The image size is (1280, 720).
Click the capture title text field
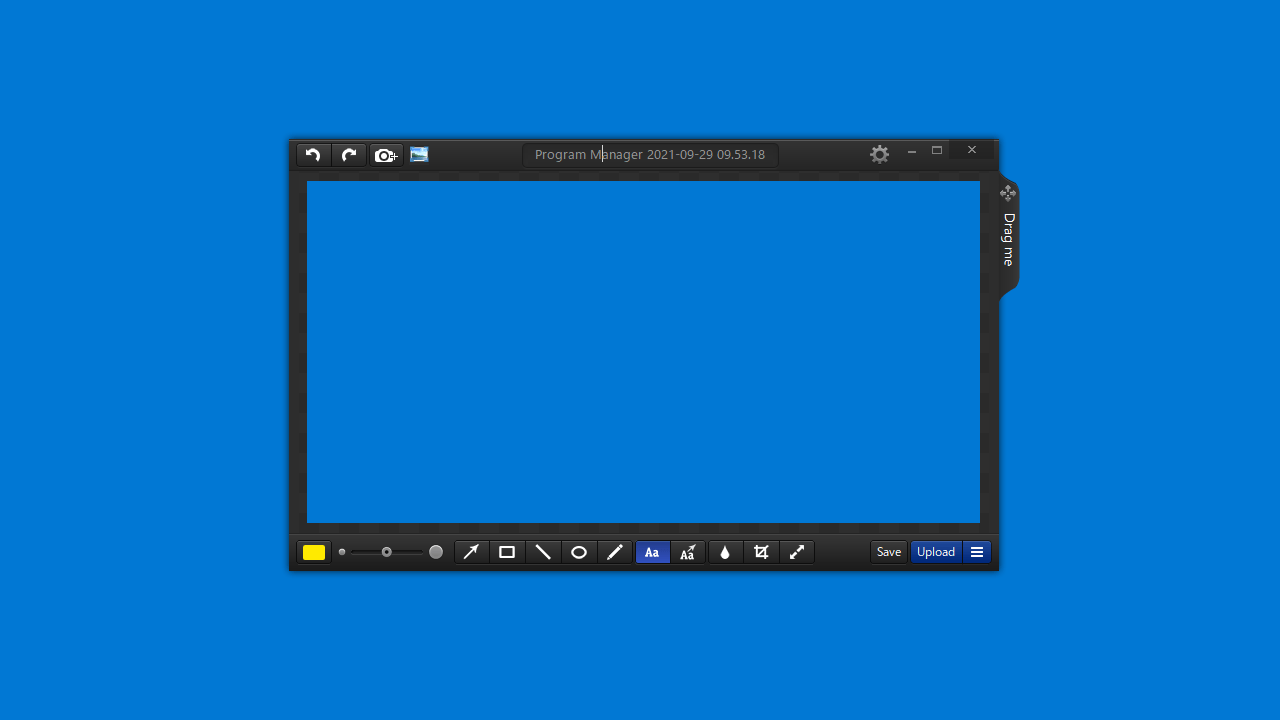click(x=650, y=155)
